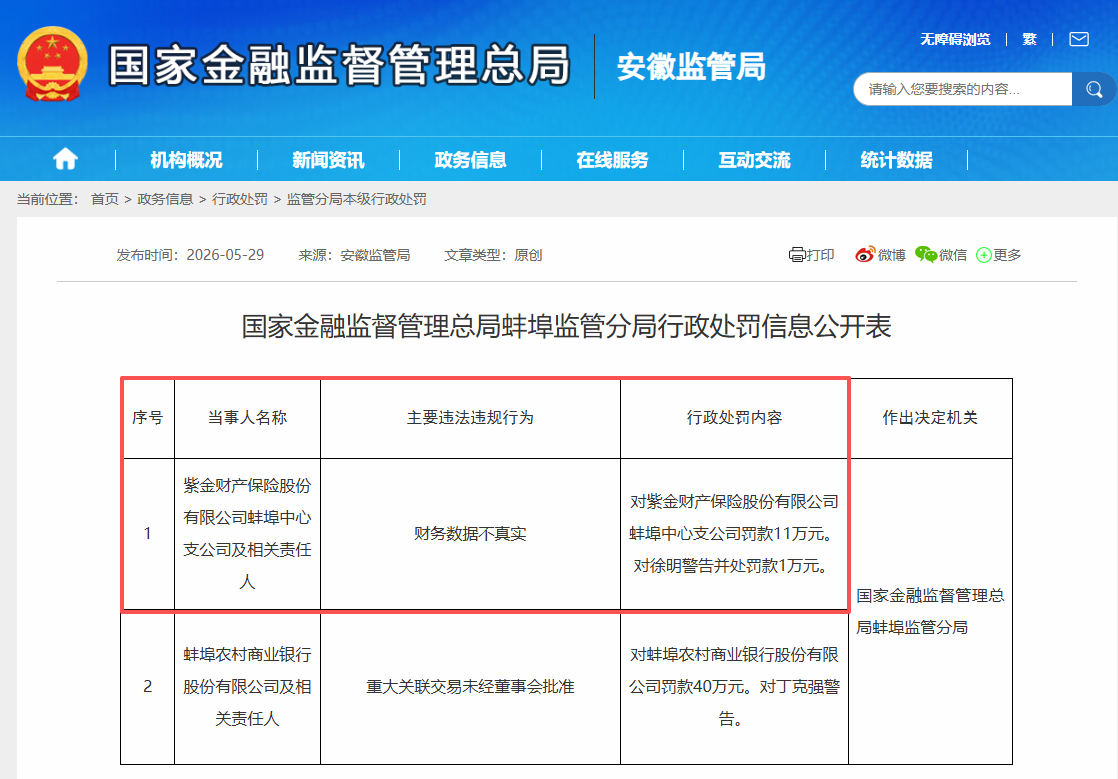Open the 互动交流 menu
Screen dimensions: 1118x779
(754, 160)
